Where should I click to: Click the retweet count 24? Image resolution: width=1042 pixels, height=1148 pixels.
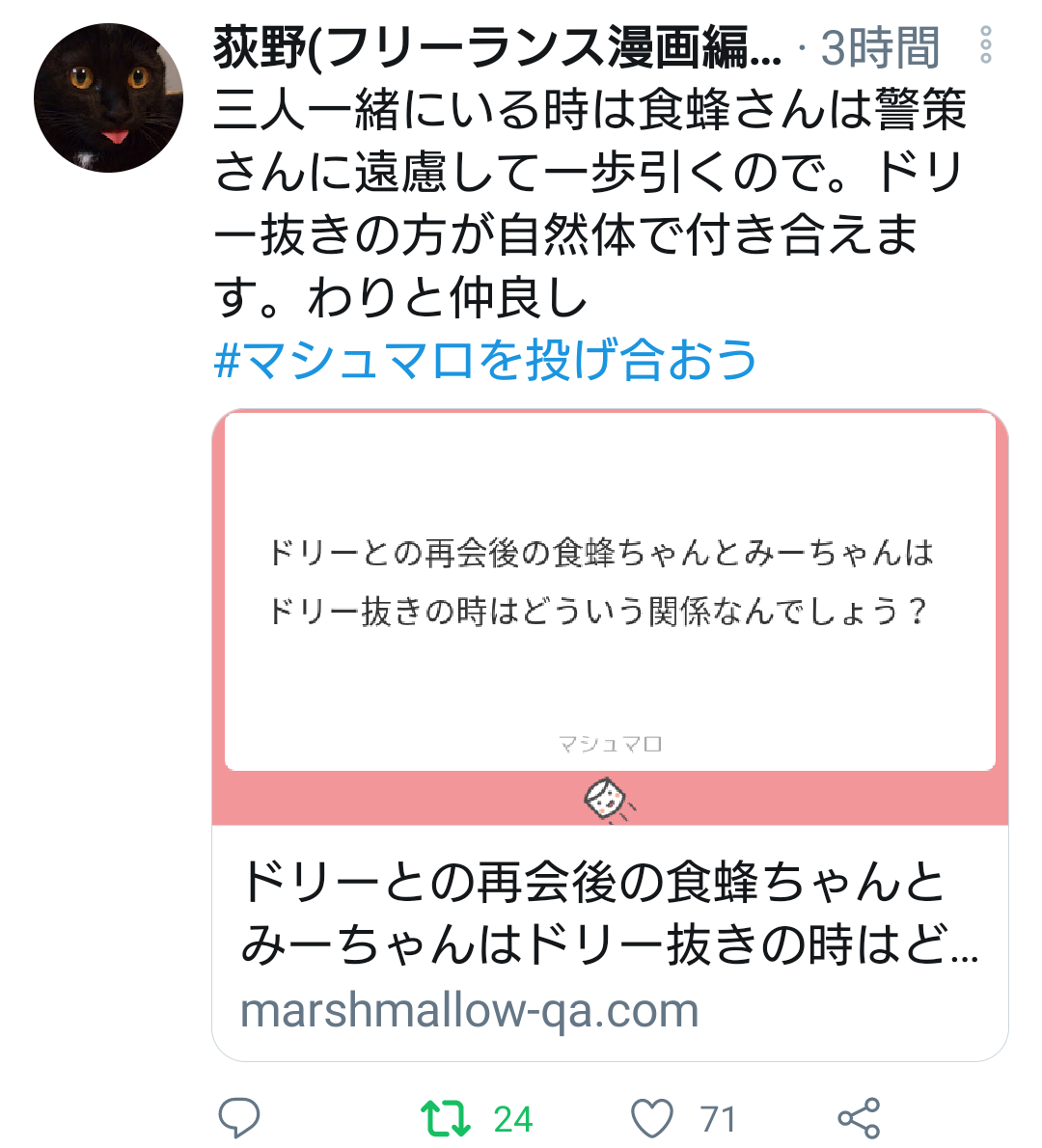pos(513,1119)
